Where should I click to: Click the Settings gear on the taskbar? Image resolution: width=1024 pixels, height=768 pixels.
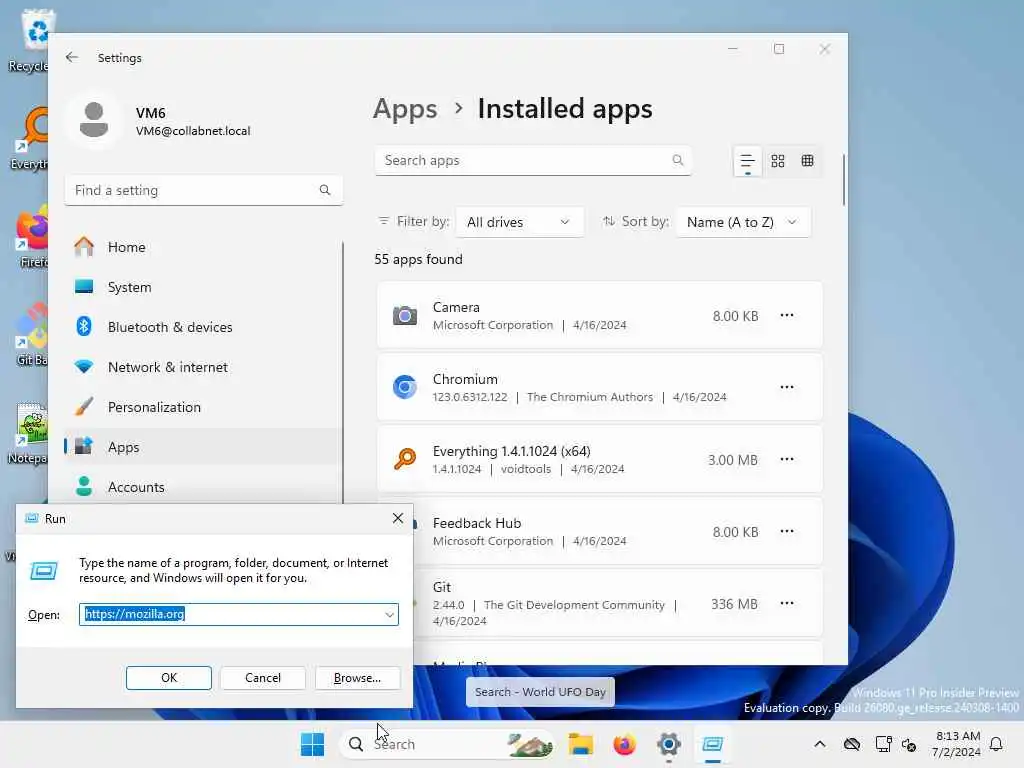click(669, 744)
